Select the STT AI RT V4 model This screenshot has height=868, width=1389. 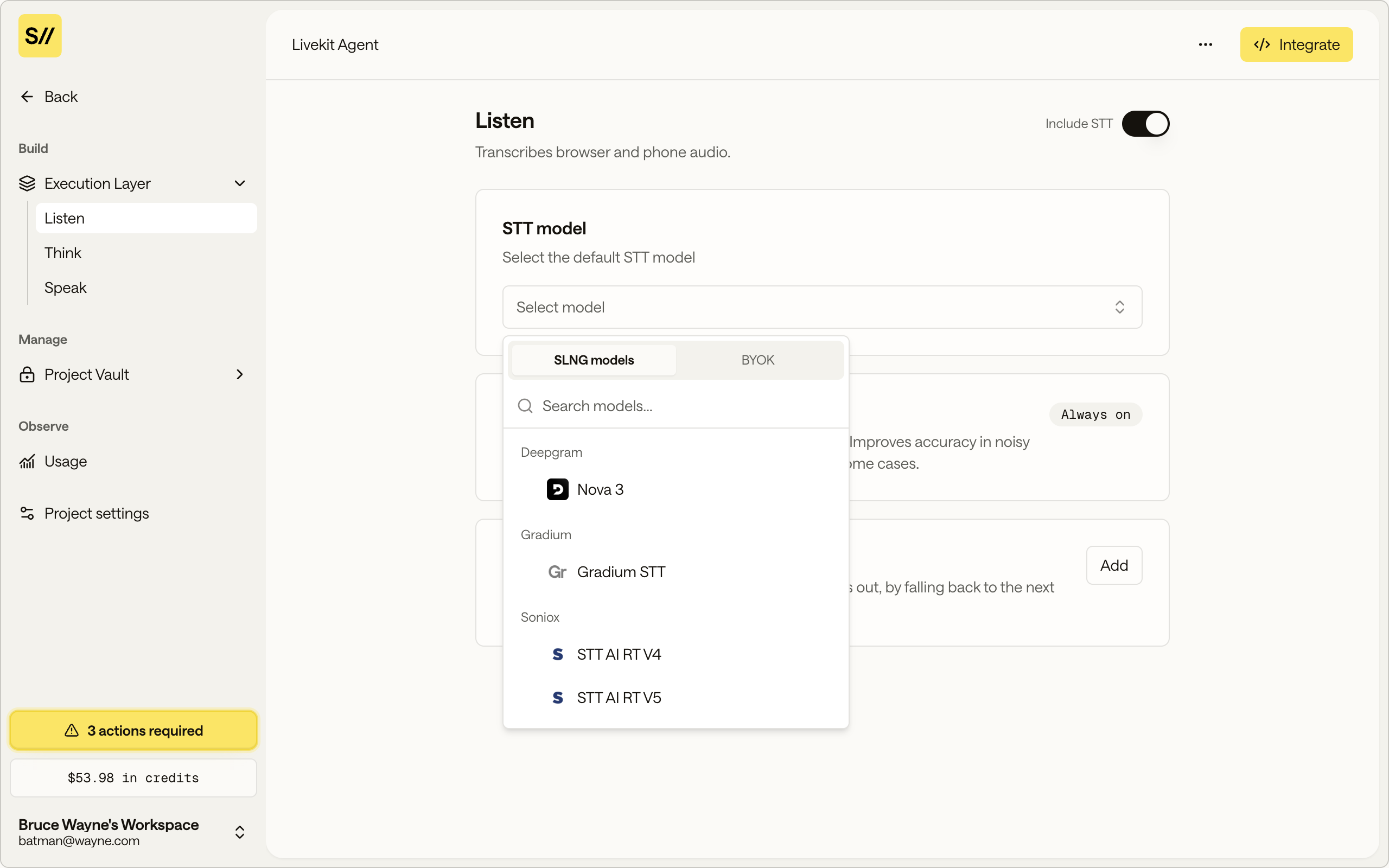point(676,654)
